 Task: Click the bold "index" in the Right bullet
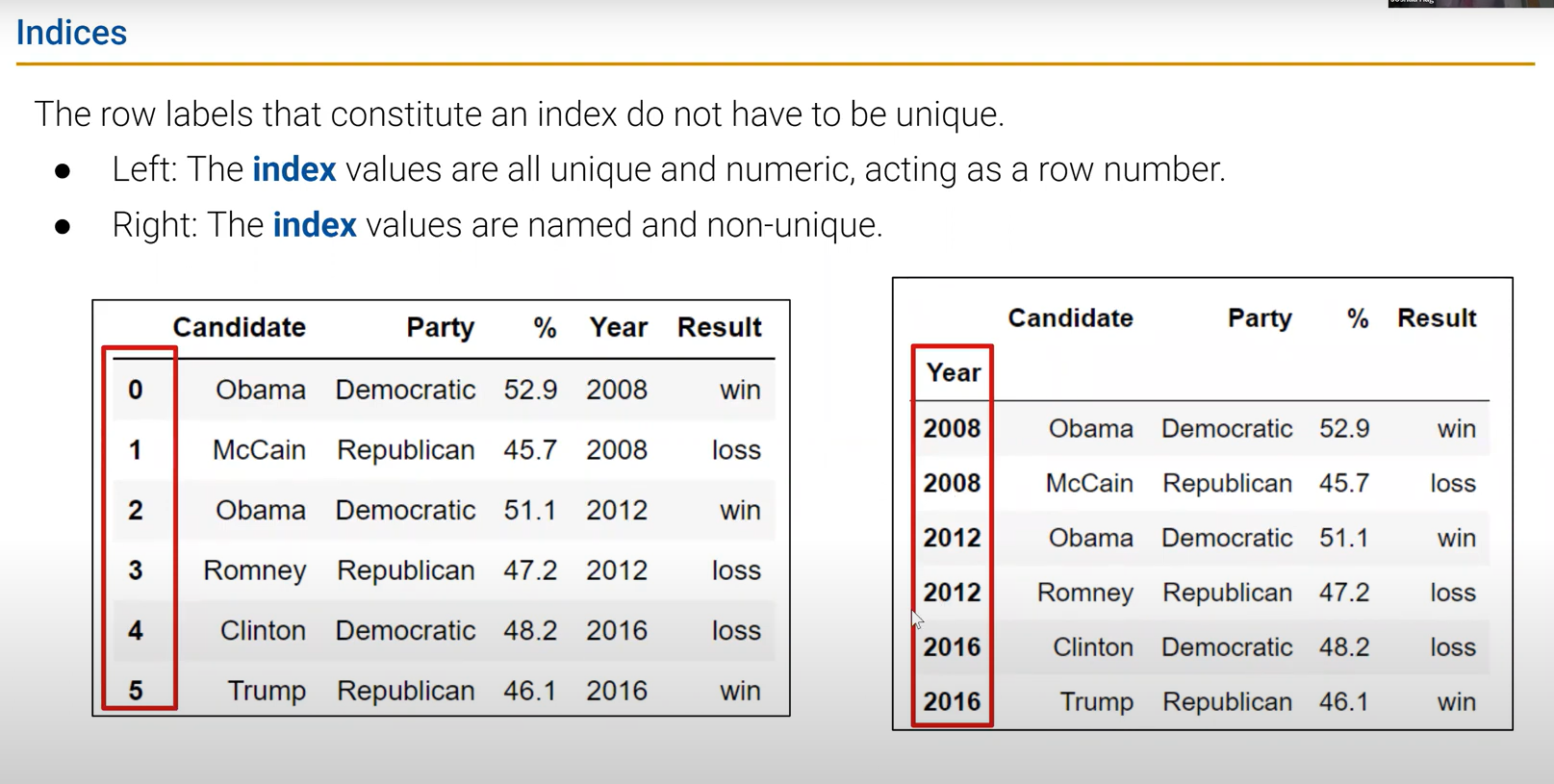pyautogui.click(x=315, y=225)
